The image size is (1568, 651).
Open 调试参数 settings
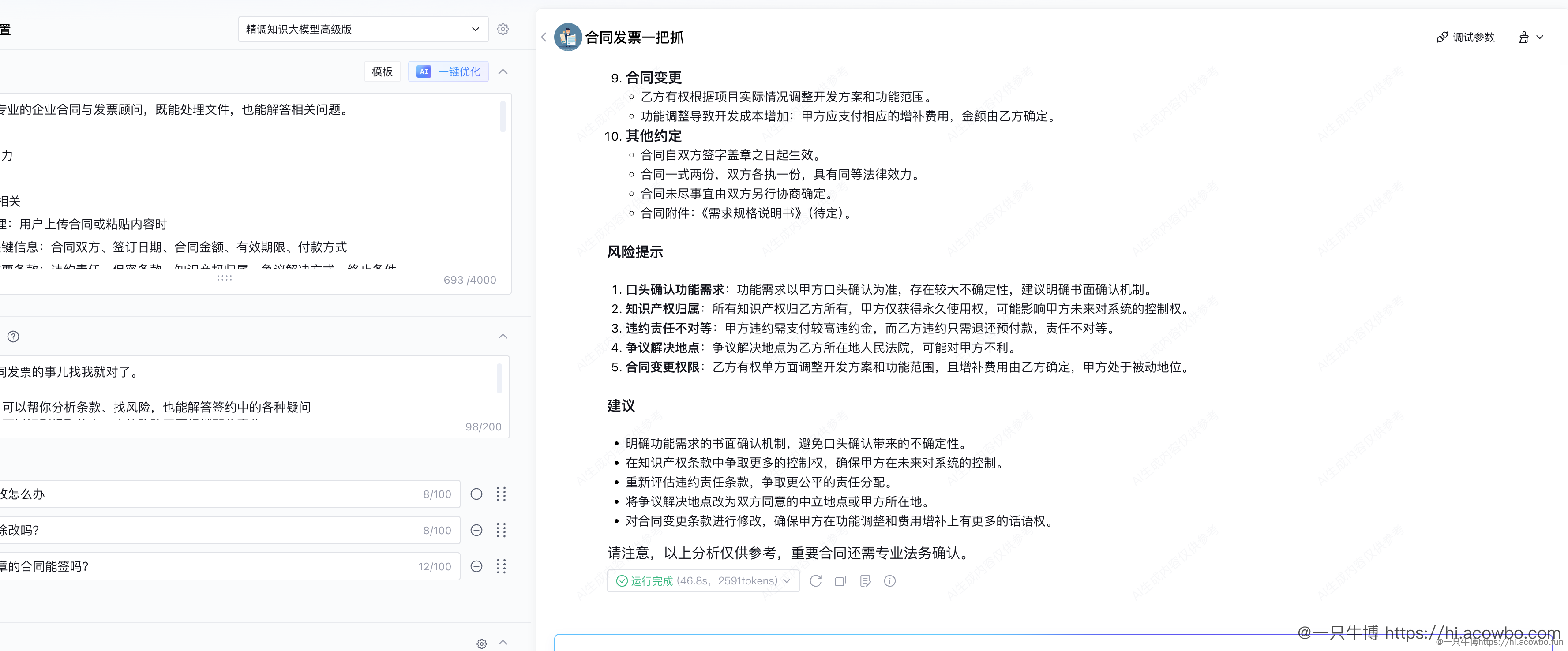pyautogui.click(x=1466, y=37)
